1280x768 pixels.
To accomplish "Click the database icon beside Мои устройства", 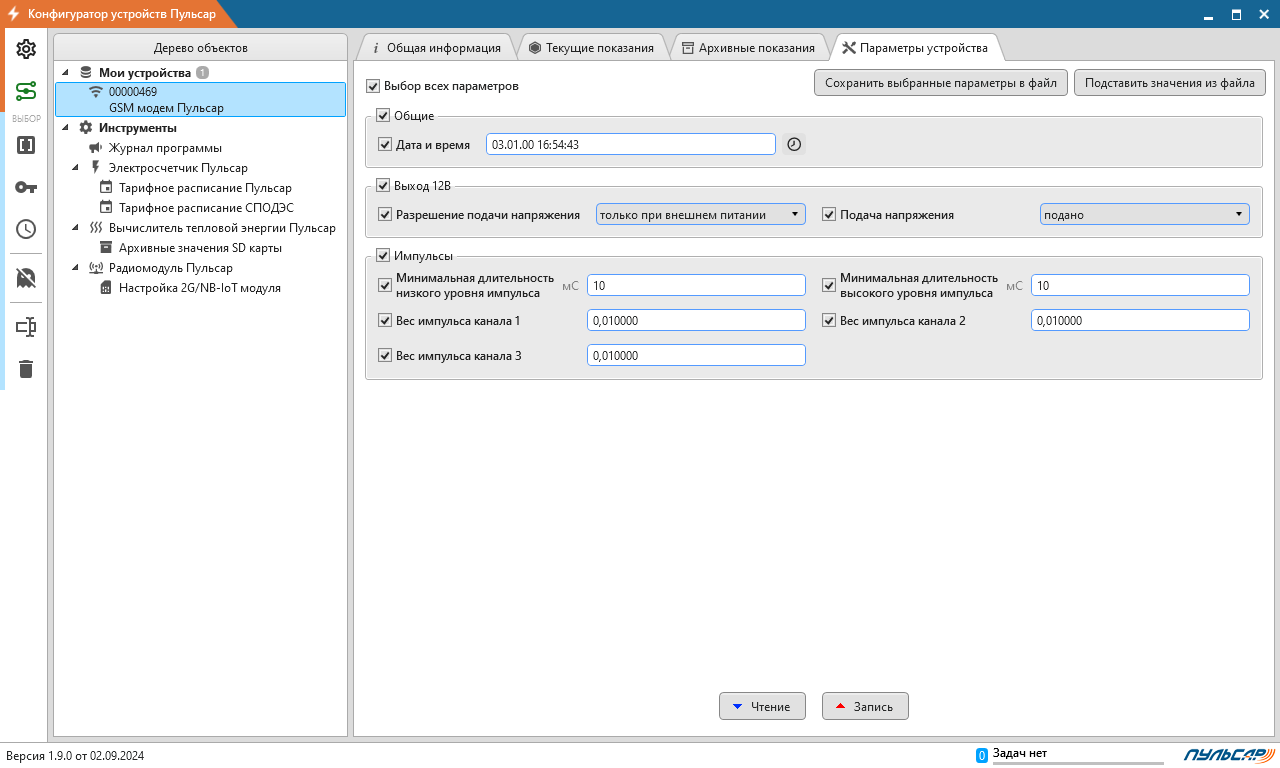I will point(86,73).
